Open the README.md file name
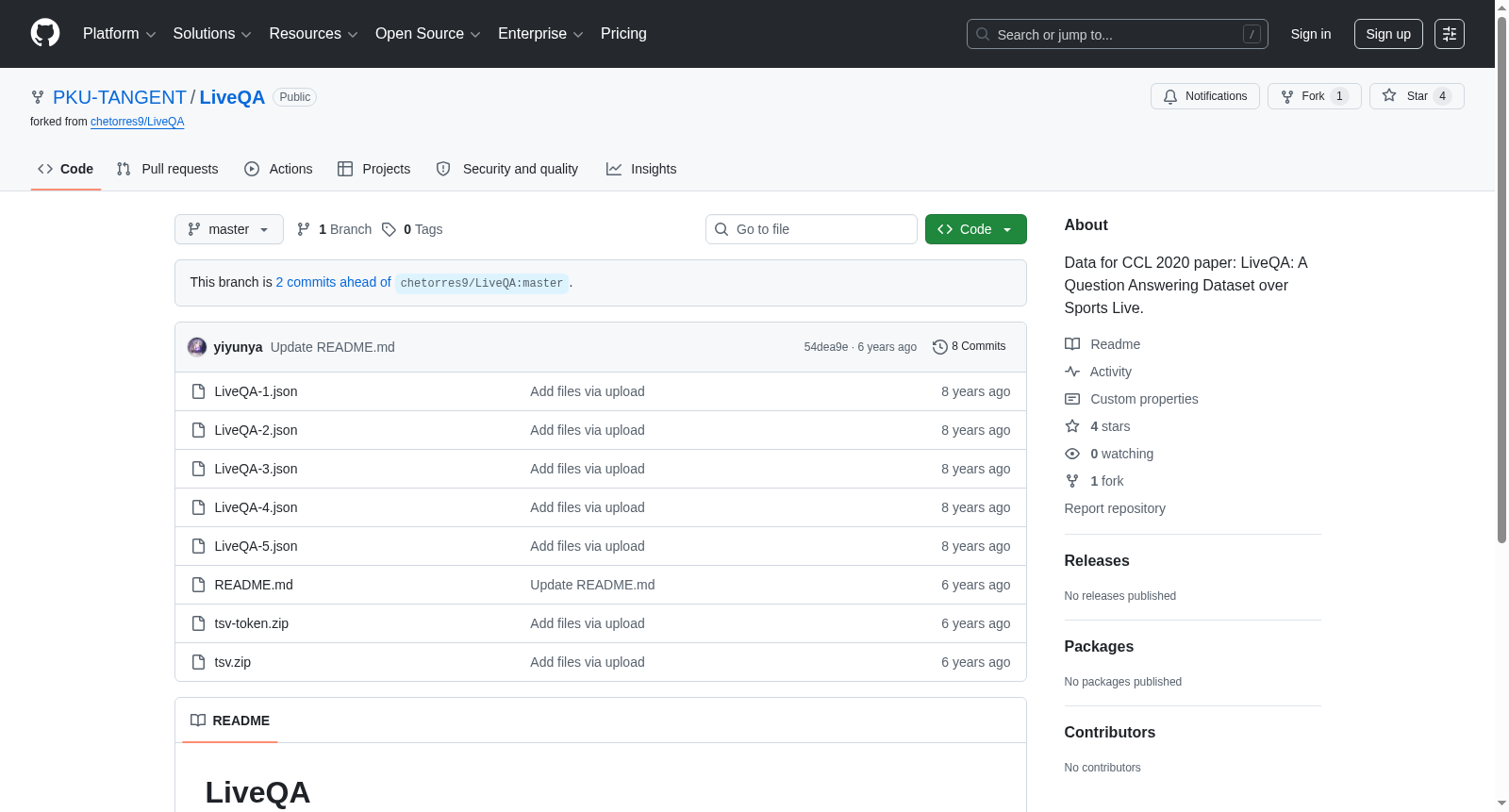The height and width of the screenshot is (812, 1509). 254,585
